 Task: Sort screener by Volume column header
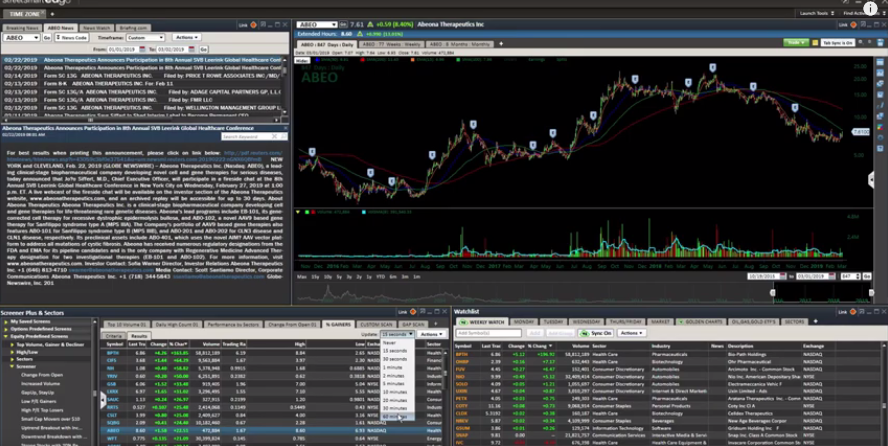tap(211, 344)
